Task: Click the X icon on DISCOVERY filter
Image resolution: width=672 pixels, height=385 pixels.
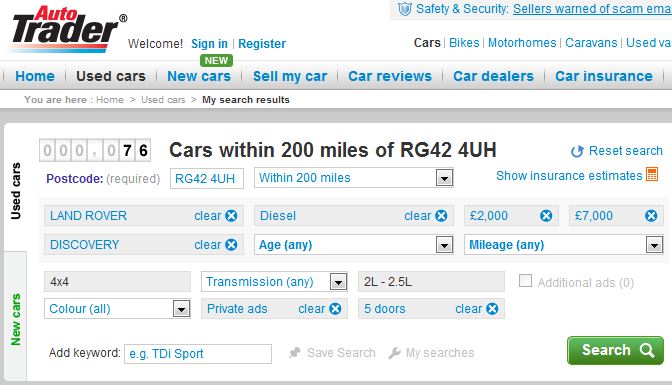Action: [231, 245]
